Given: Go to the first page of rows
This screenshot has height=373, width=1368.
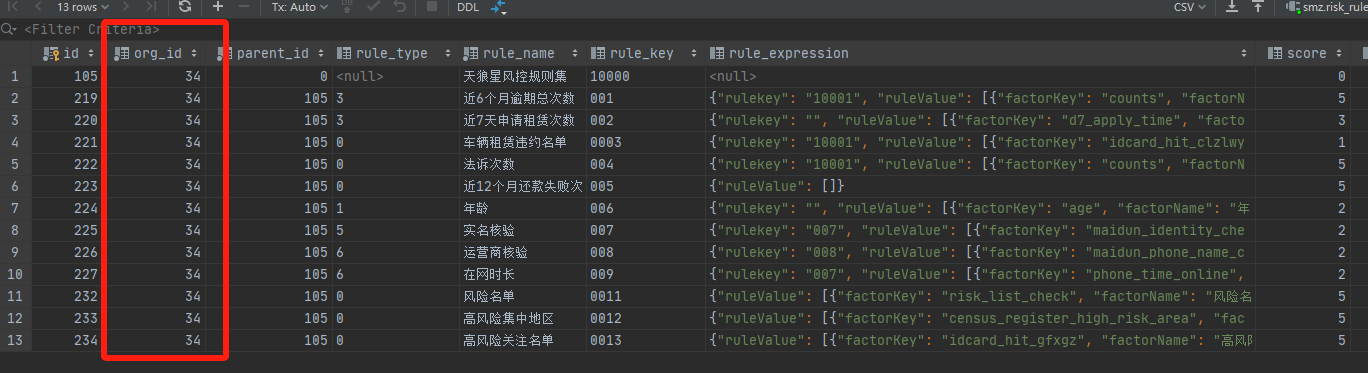Looking at the screenshot, I should click(x=13, y=7).
